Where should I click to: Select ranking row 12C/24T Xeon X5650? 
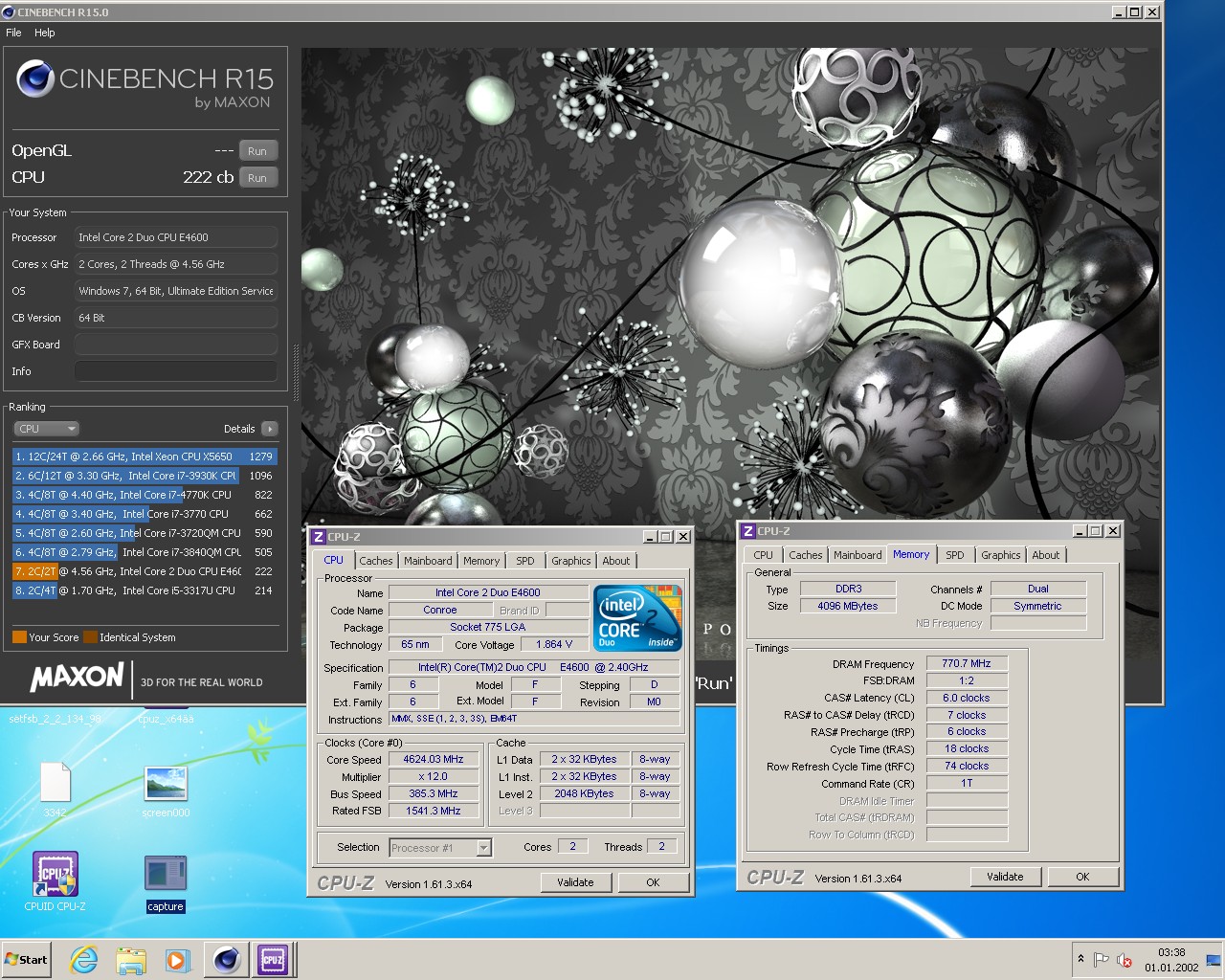(x=145, y=457)
